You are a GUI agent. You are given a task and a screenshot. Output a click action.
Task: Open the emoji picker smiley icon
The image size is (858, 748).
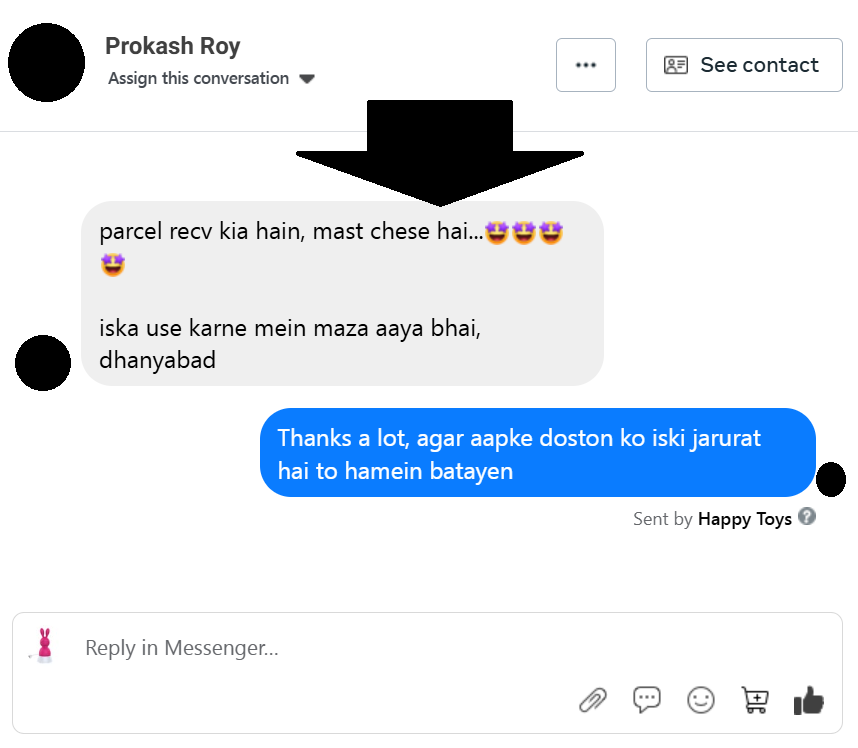(x=701, y=700)
